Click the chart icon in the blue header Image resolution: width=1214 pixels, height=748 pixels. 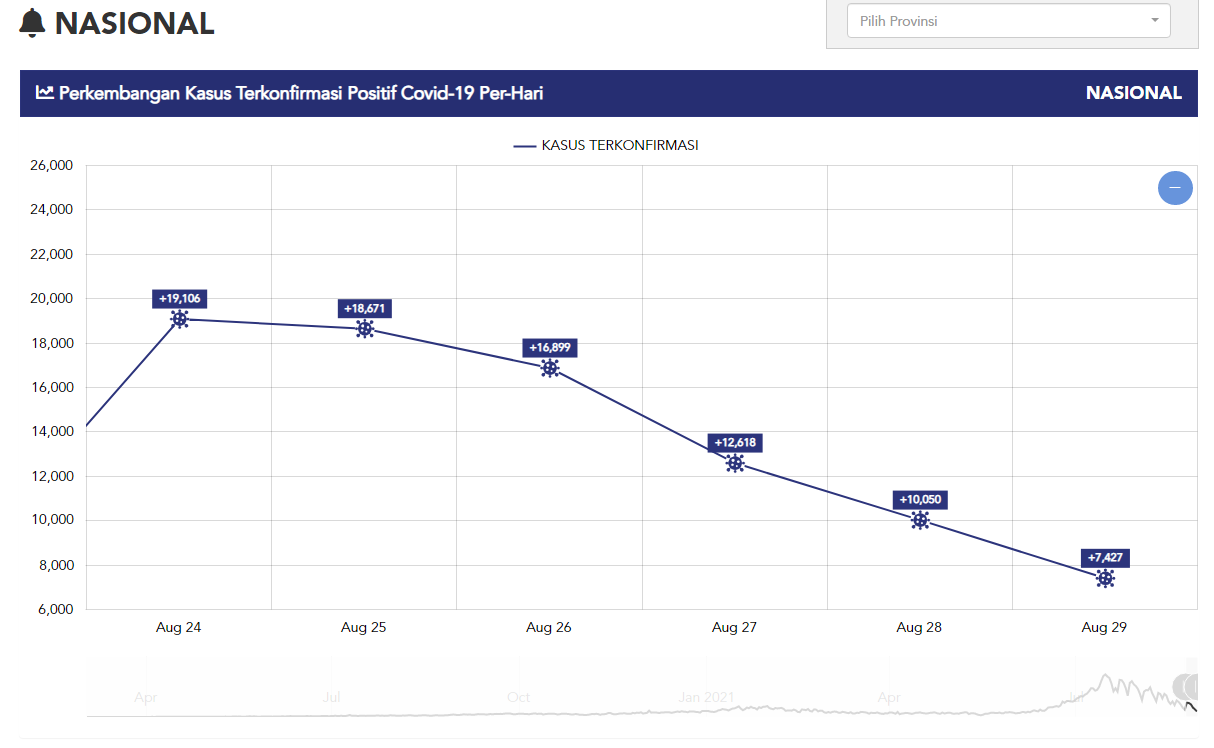point(45,93)
